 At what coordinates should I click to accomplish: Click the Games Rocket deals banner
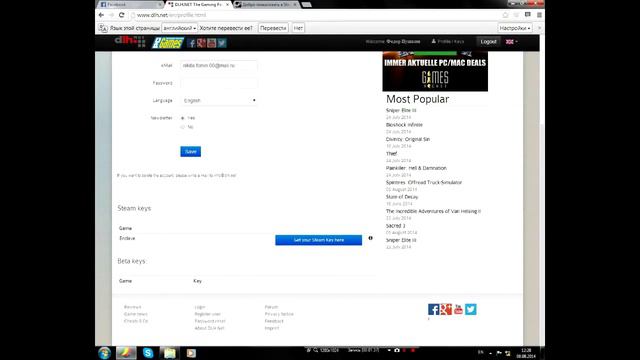pos(435,71)
